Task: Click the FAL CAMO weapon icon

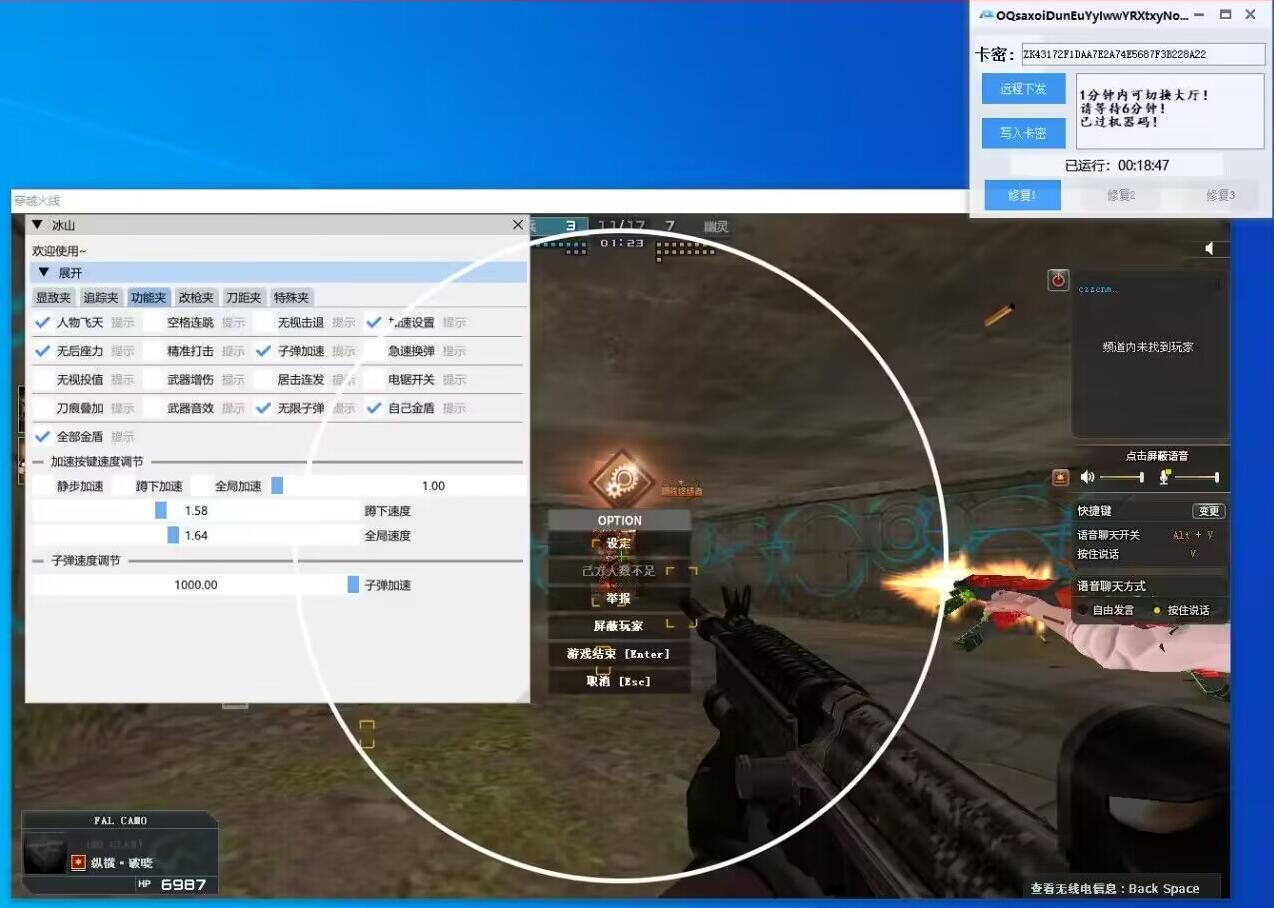Action: click(47, 853)
